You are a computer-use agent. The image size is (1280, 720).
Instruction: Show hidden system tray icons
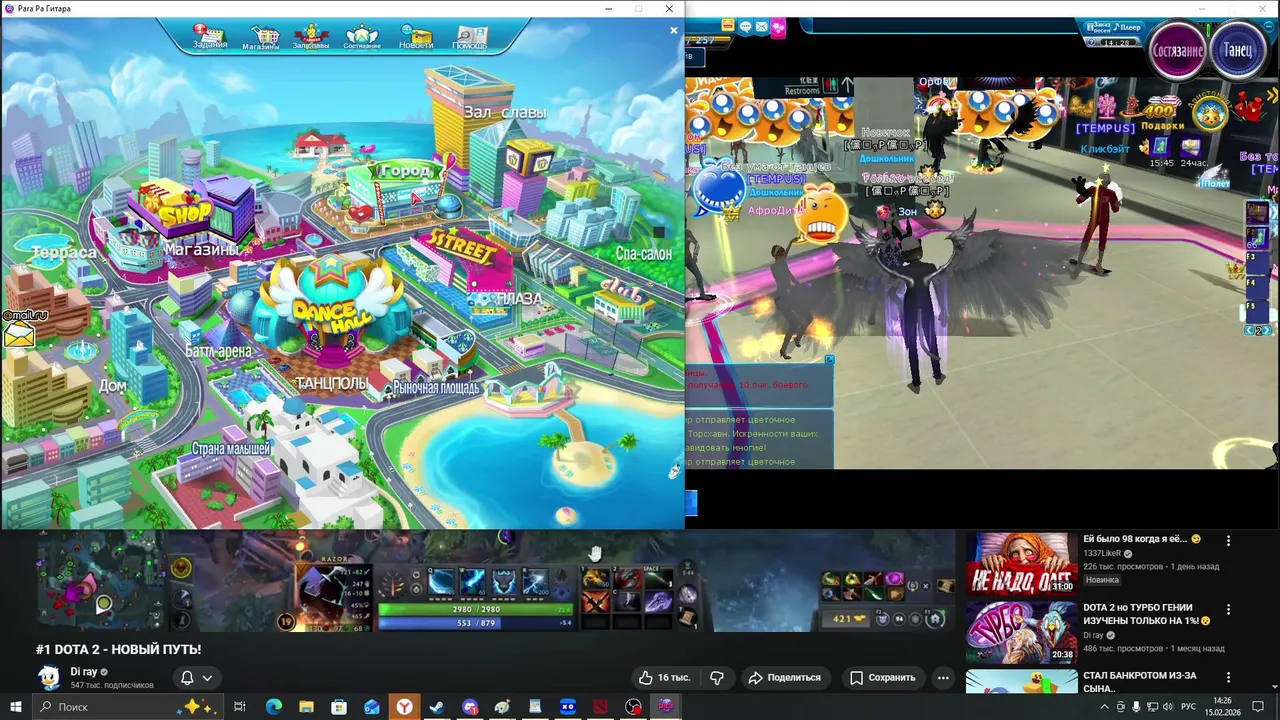click(x=1105, y=707)
